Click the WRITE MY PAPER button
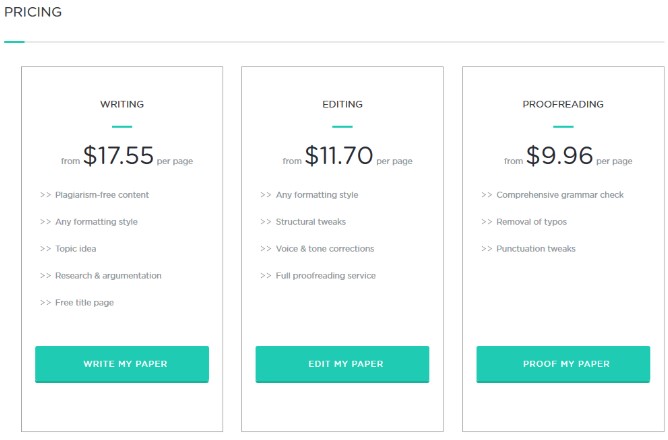This screenshot has height=440, width=668. tap(122, 364)
